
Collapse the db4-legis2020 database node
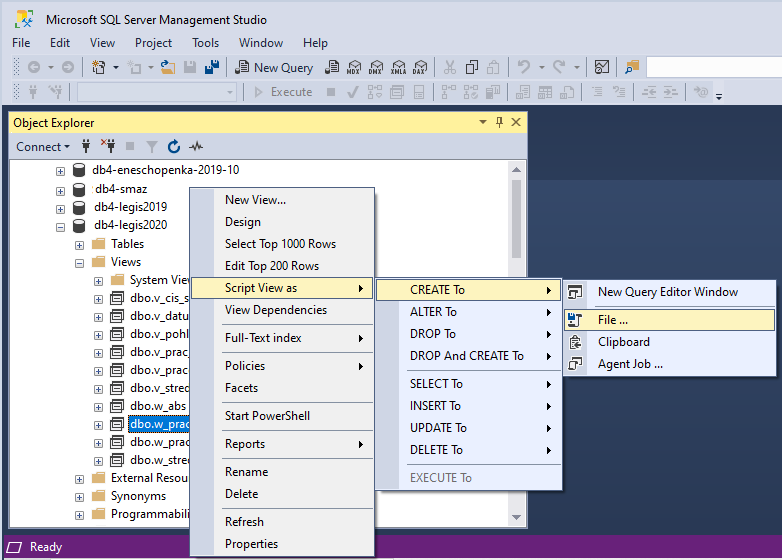(x=60, y=227)
